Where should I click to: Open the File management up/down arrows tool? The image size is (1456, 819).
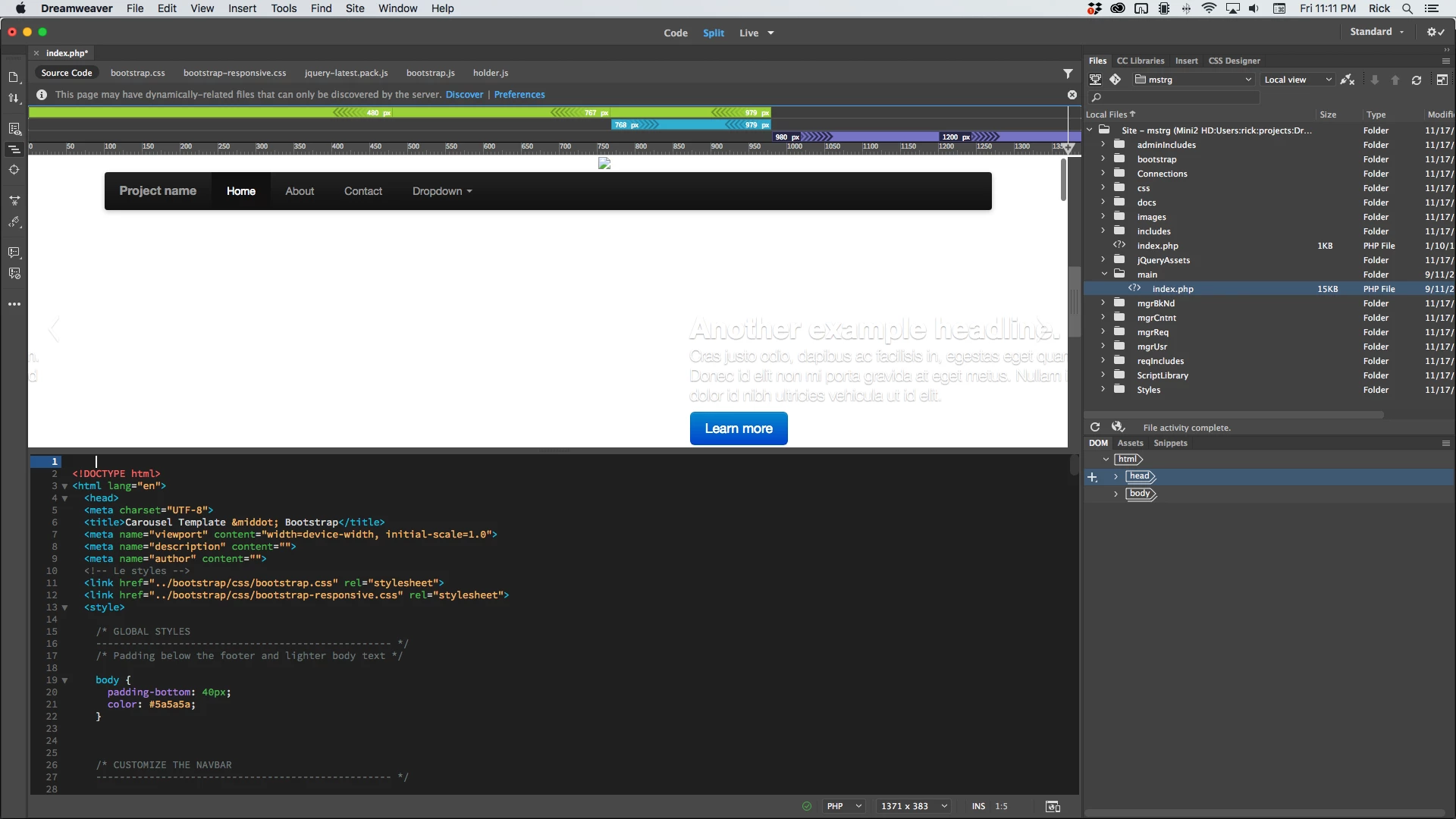(x=14, y=99)
